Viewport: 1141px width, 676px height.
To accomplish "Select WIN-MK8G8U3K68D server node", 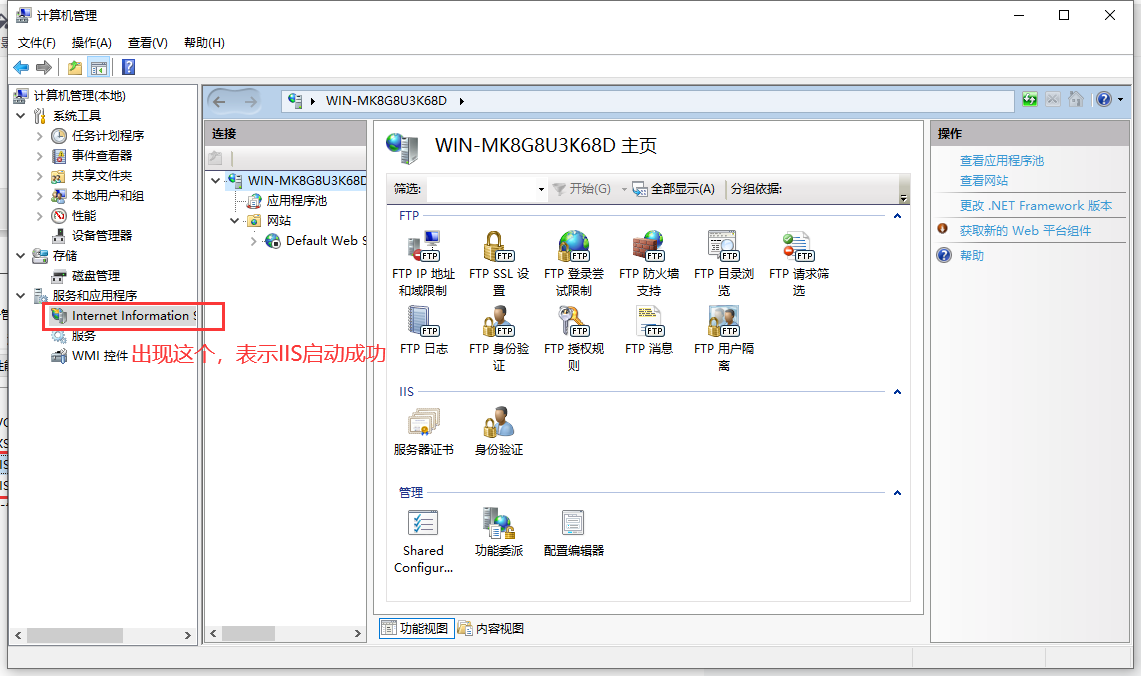I will 297,180.
